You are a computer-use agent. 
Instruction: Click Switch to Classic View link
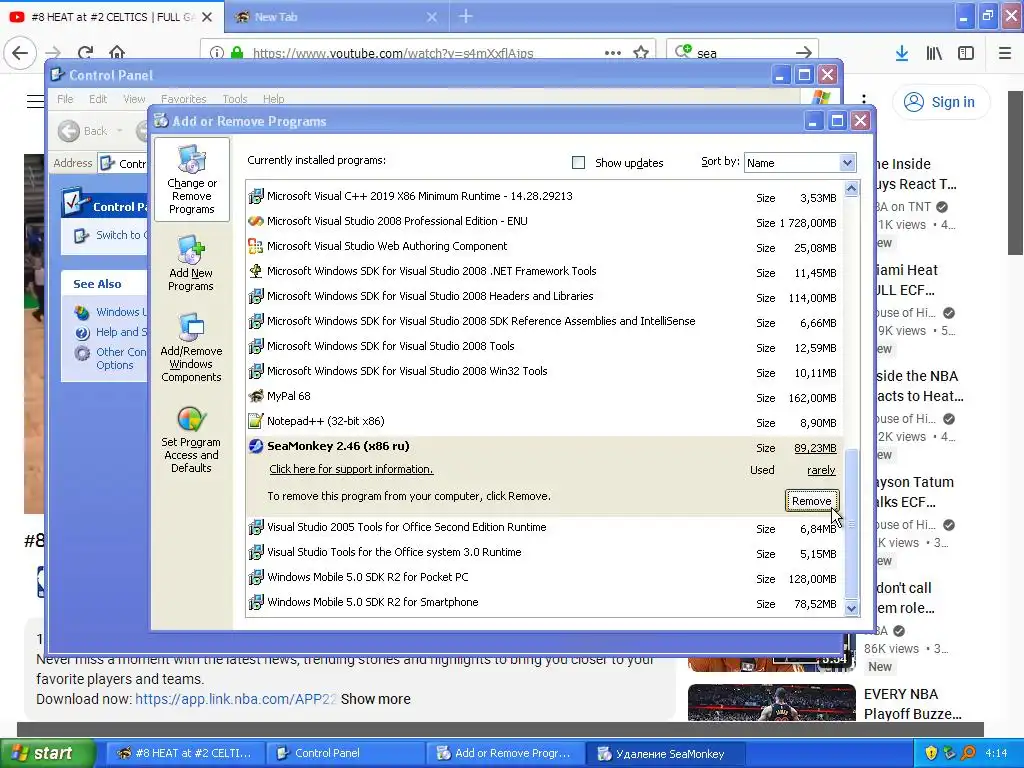tap(121, 235)
